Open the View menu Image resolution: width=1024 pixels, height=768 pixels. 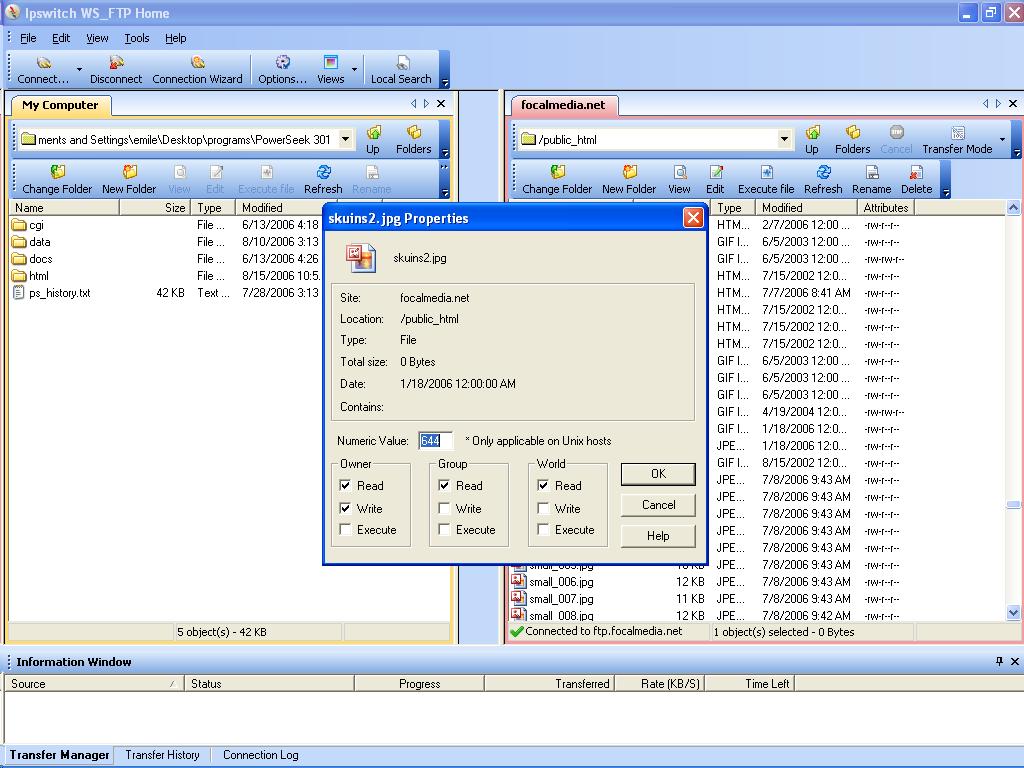point(97,38)
